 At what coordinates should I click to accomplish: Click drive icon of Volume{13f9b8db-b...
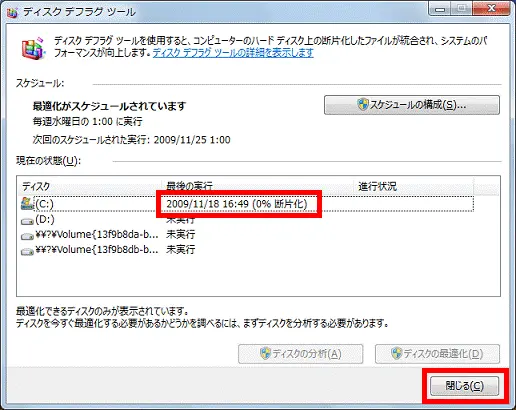click(x=27, y=251)
